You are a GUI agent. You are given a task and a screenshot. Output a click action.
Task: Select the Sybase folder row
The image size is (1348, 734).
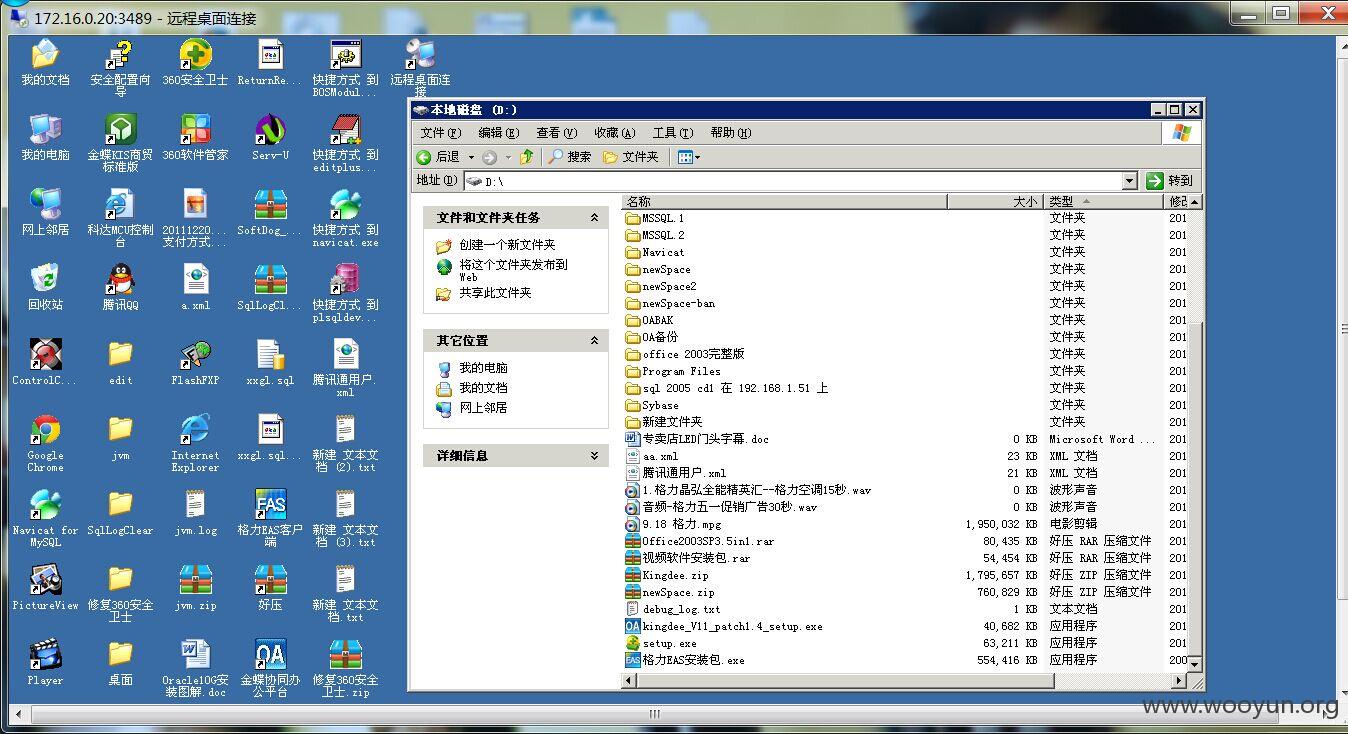[x=652, y=405]
